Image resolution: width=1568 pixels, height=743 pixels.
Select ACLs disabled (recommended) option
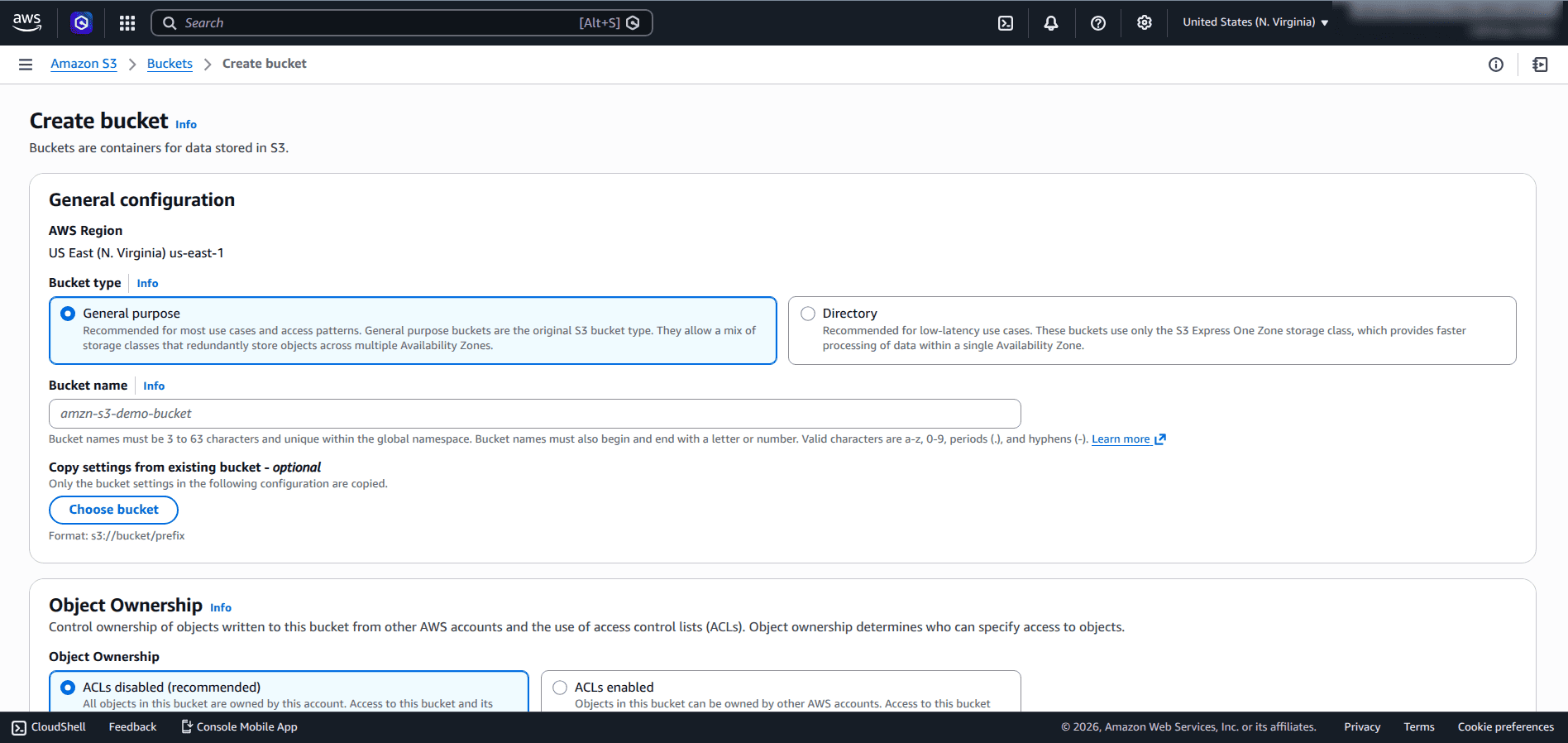coord(289,692)
